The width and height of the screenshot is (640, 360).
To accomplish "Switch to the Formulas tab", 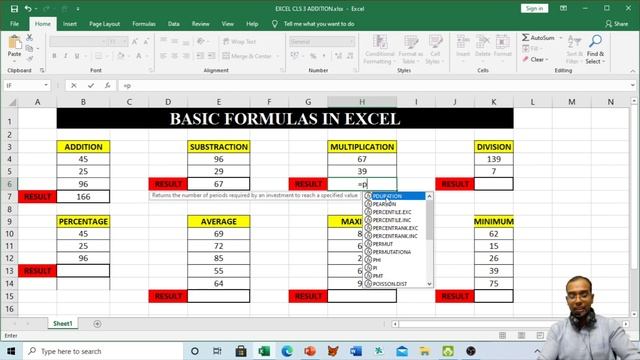I will (x=144, y=24).
